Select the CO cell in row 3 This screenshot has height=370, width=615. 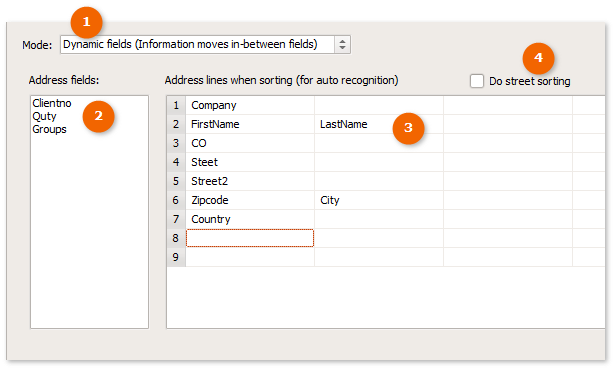tap(250, 143)
